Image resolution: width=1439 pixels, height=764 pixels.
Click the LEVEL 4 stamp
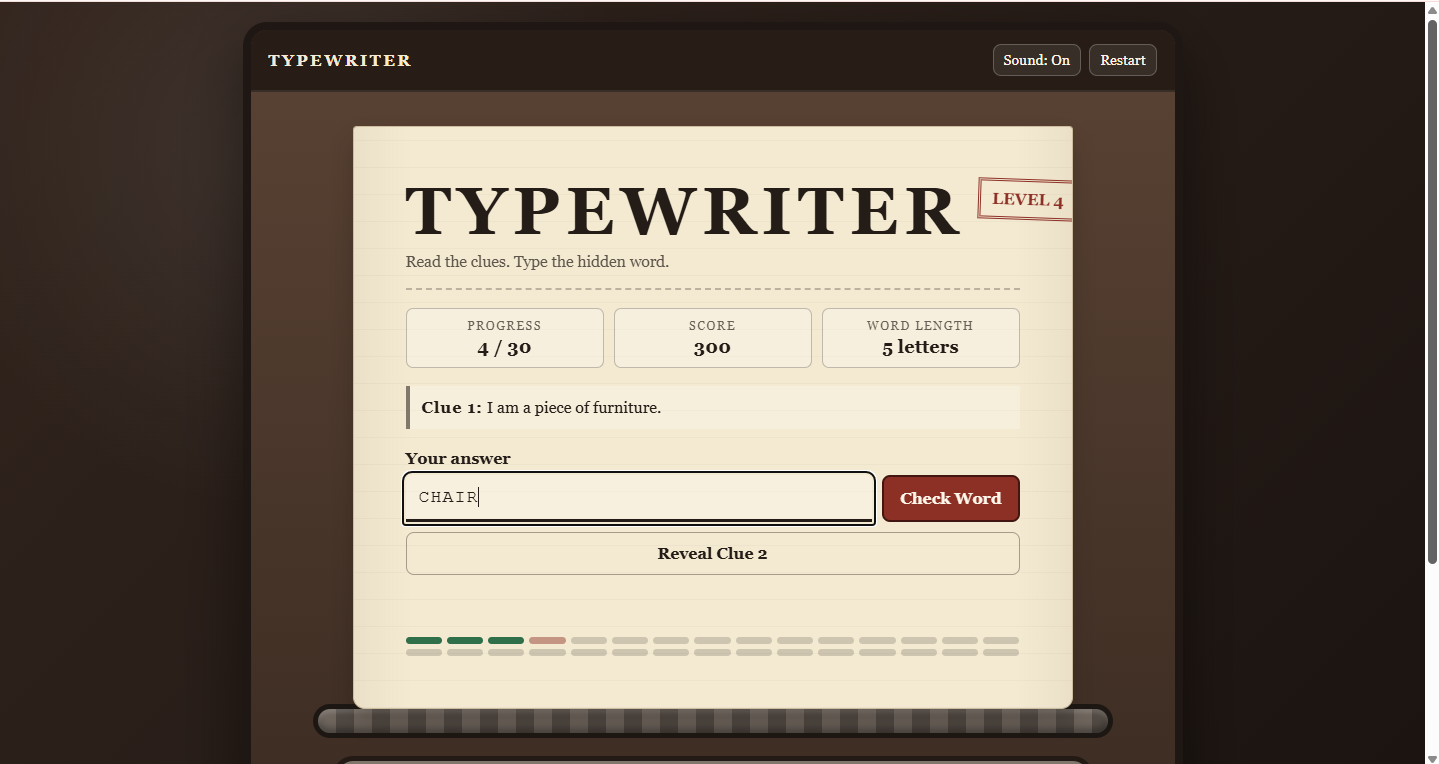(1026, 200)
